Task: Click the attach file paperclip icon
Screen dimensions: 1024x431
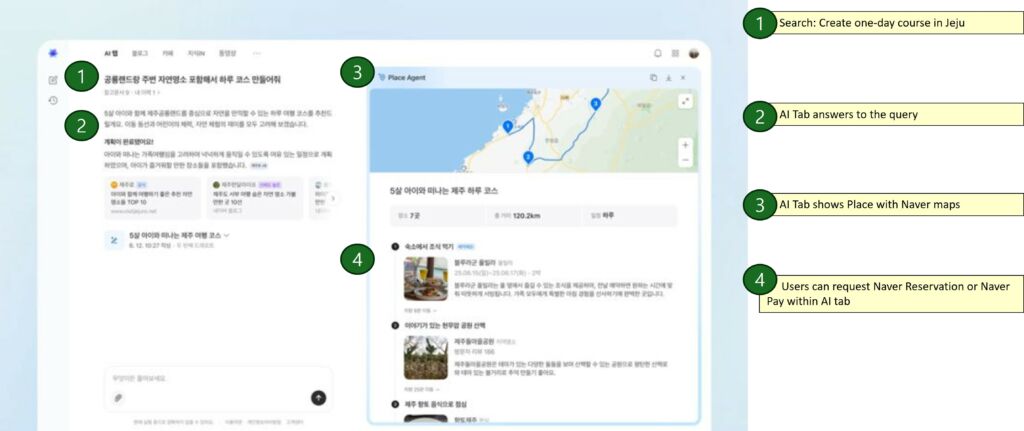Action: [x=118, y=398]
